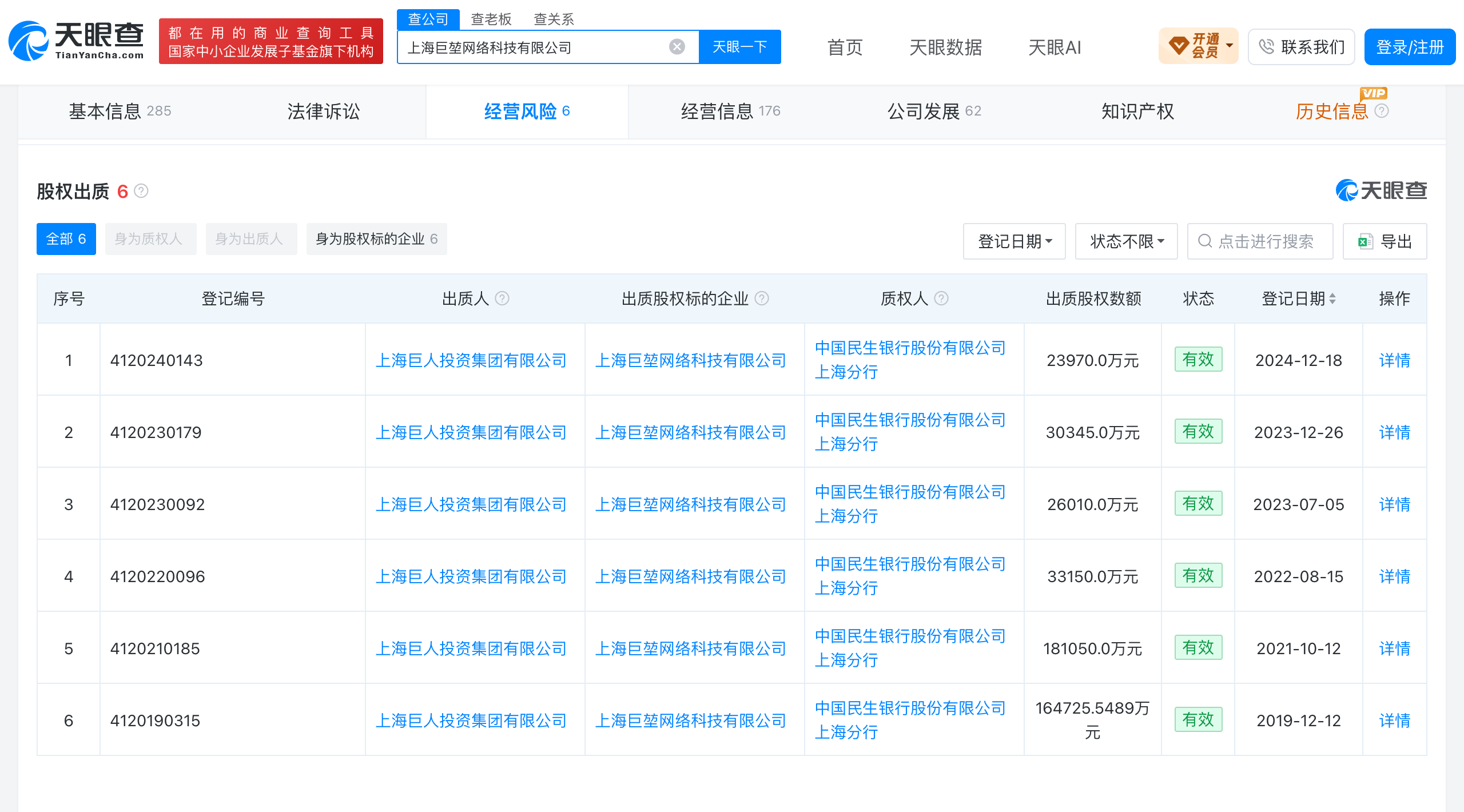Click help icon beside 出质人 header

click(x=502, y=298)
